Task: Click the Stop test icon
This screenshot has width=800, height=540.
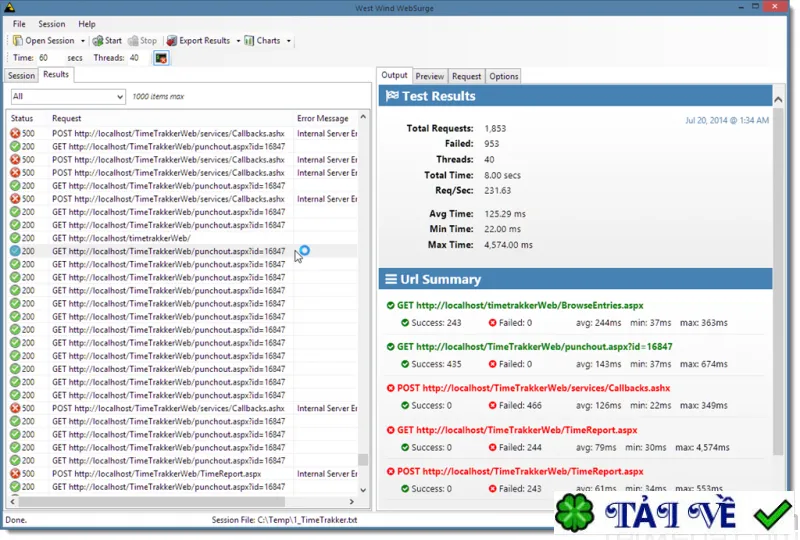Action: 133,40
